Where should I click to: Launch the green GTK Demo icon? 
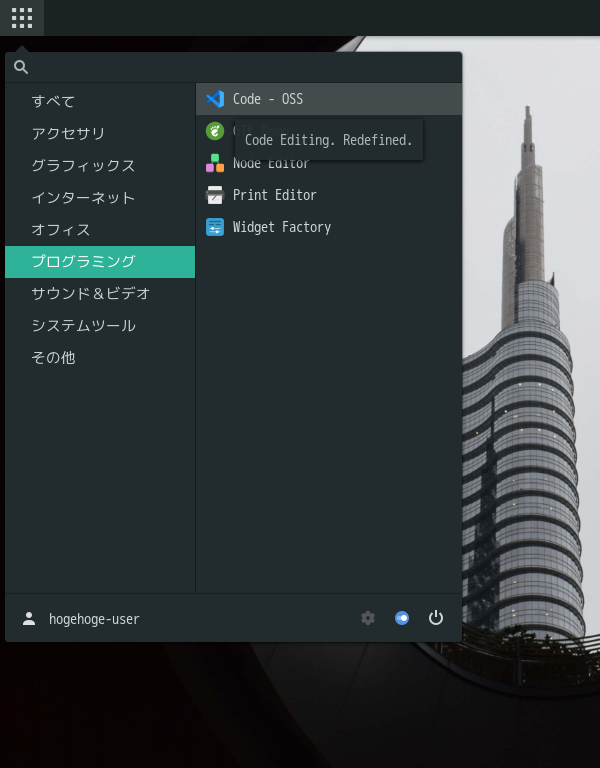pos(215,131)
